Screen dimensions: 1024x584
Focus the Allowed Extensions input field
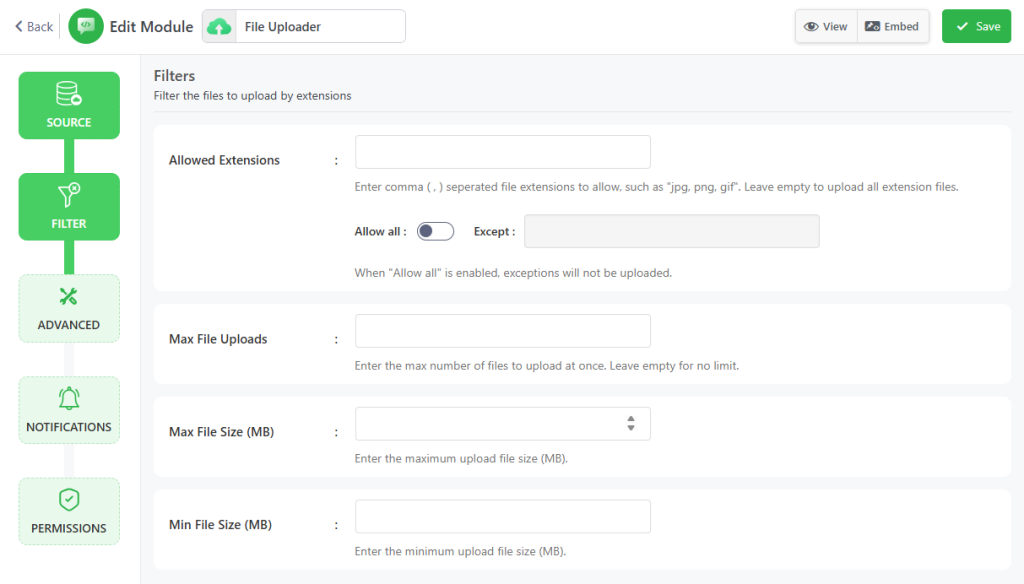[502, 152]
